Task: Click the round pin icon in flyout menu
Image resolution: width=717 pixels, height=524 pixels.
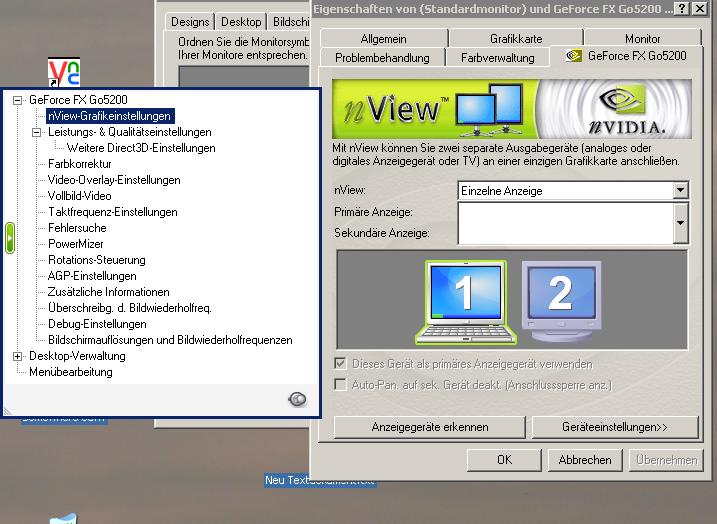Action: tap(297, 399)
